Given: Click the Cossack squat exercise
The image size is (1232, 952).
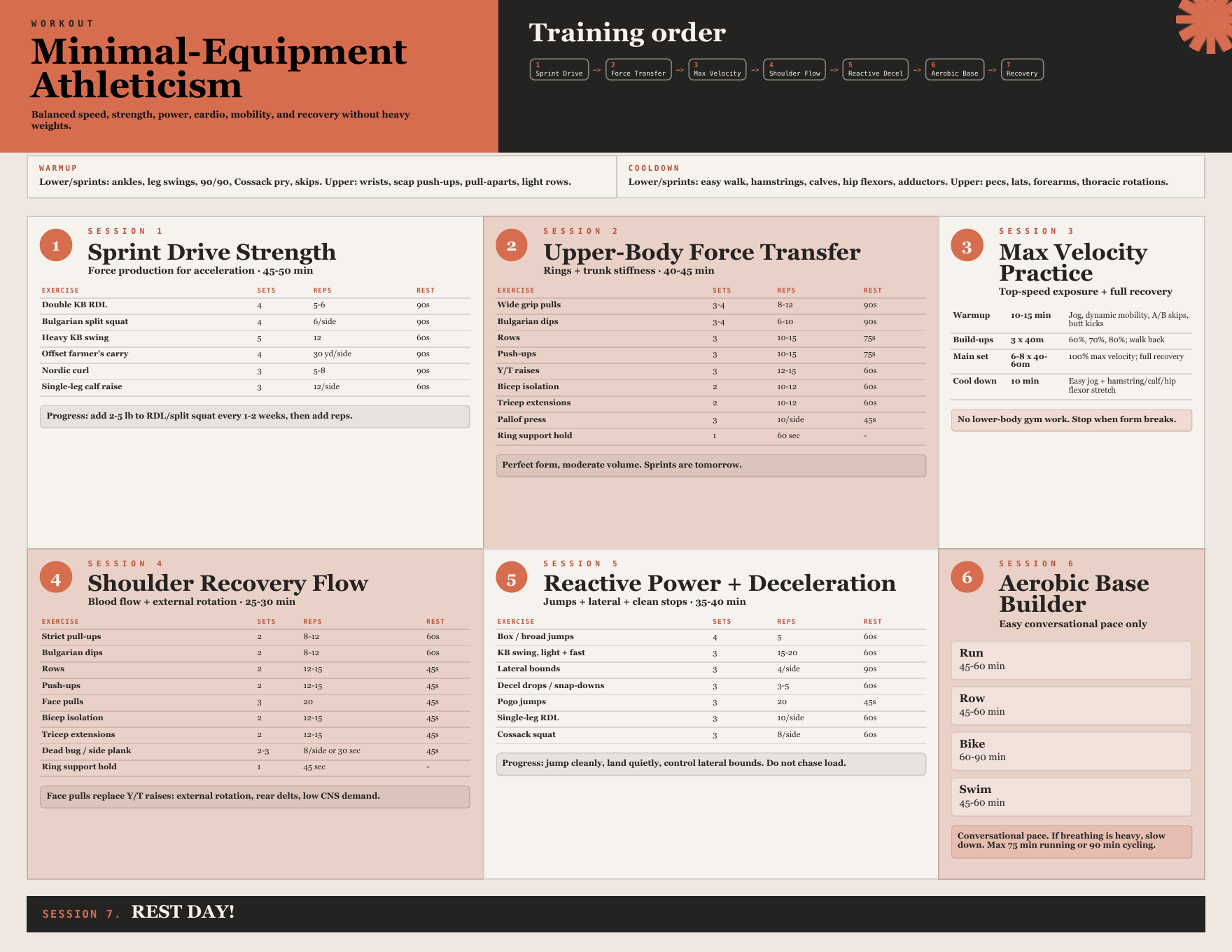Looking at the screenshot, I should pos(526,734).
